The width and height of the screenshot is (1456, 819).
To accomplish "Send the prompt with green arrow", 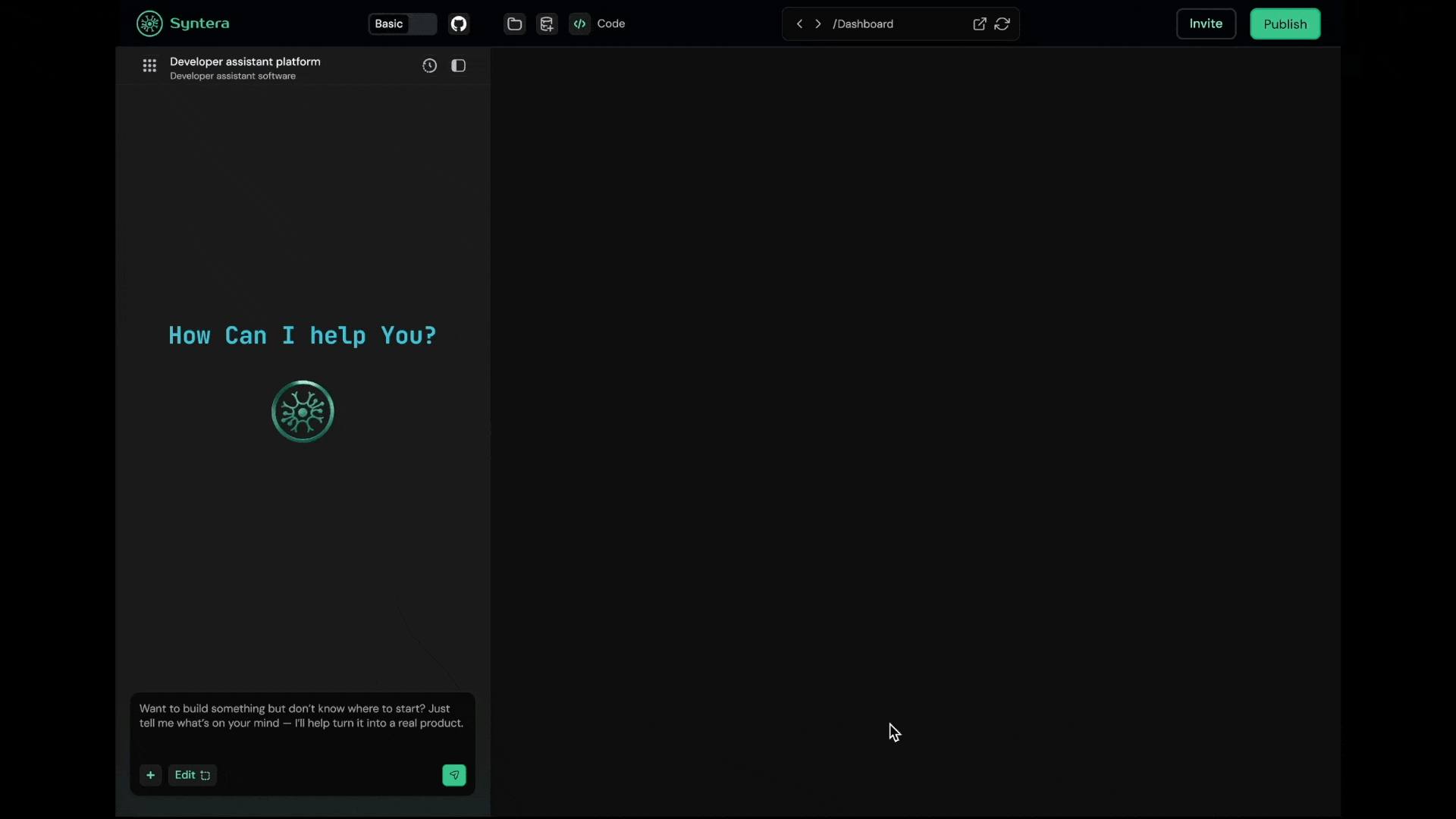I will (453, 775).
